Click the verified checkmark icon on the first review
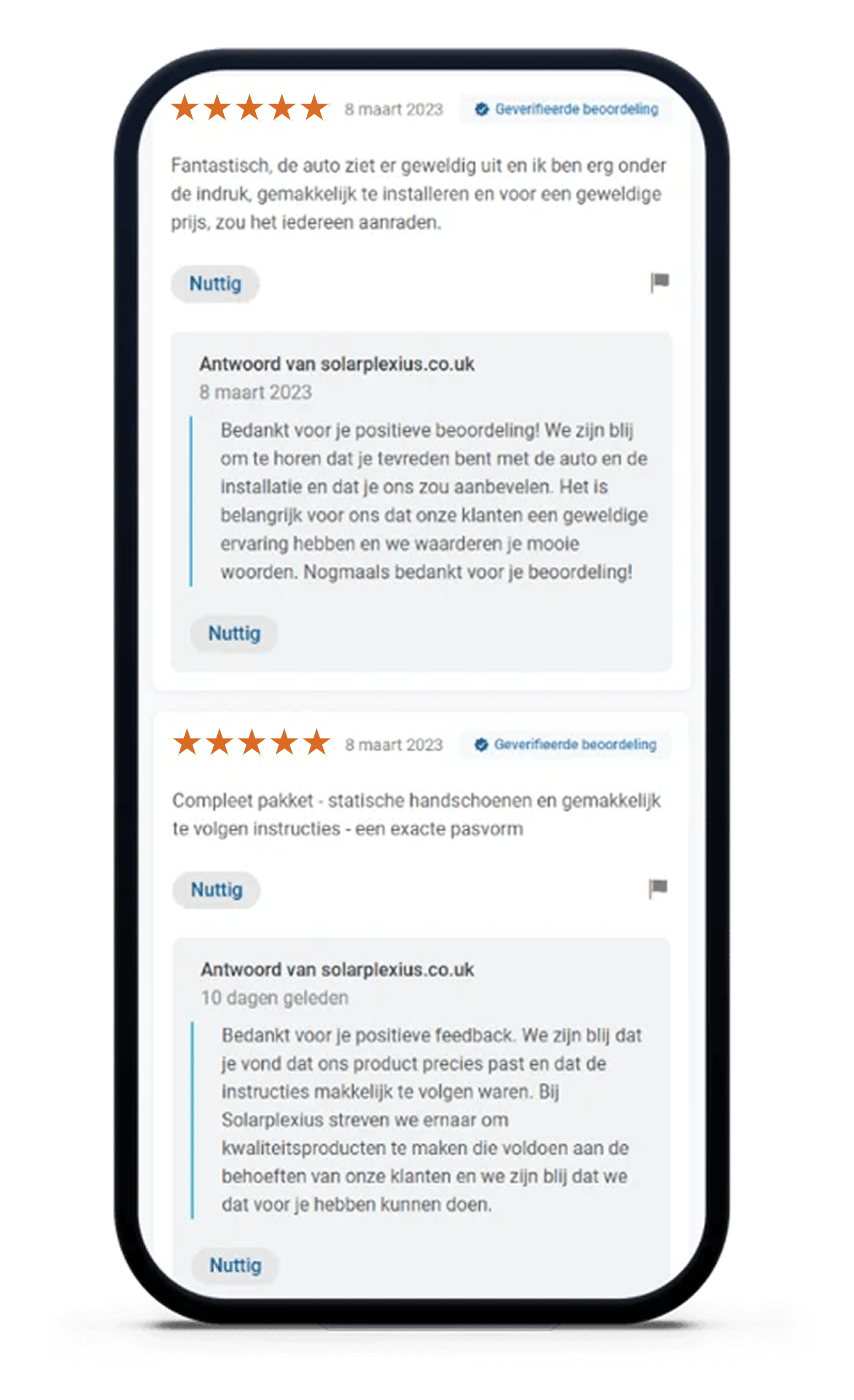Viewport: 854px width, 1400px height. [481, 109]
